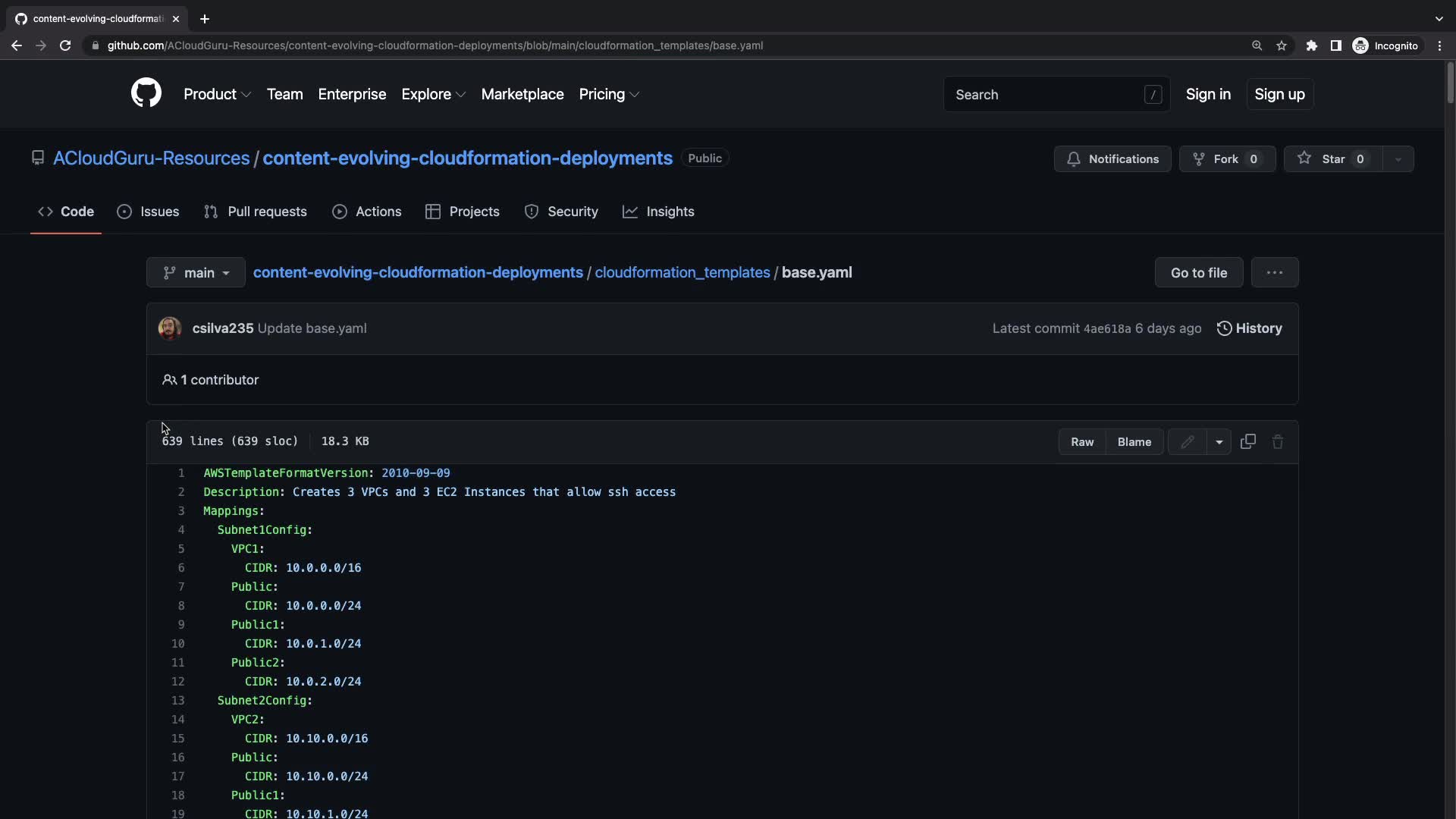Open the main branch dropdown
This screenshot has width=1456, height=819.
(196, 273)
